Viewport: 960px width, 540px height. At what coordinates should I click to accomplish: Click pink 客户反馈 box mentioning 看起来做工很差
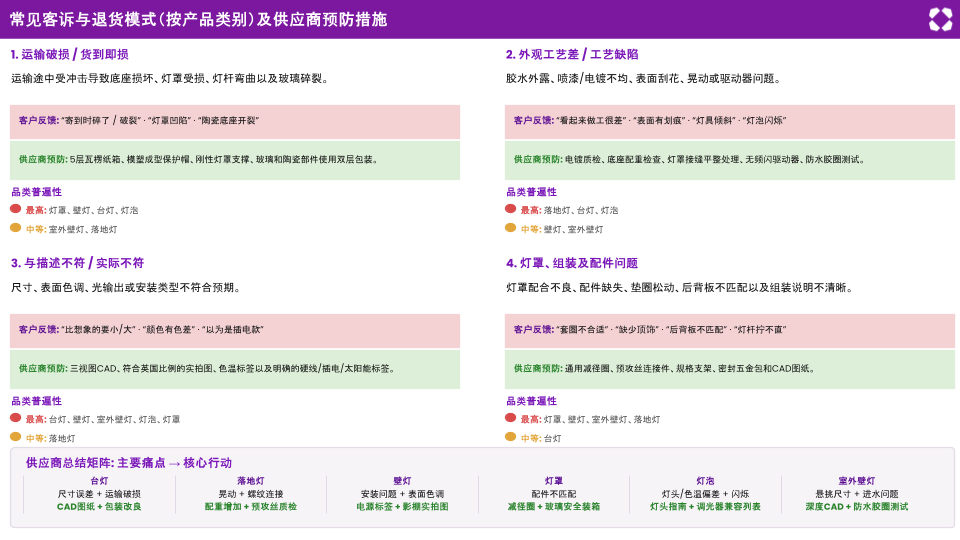(730, 121)
